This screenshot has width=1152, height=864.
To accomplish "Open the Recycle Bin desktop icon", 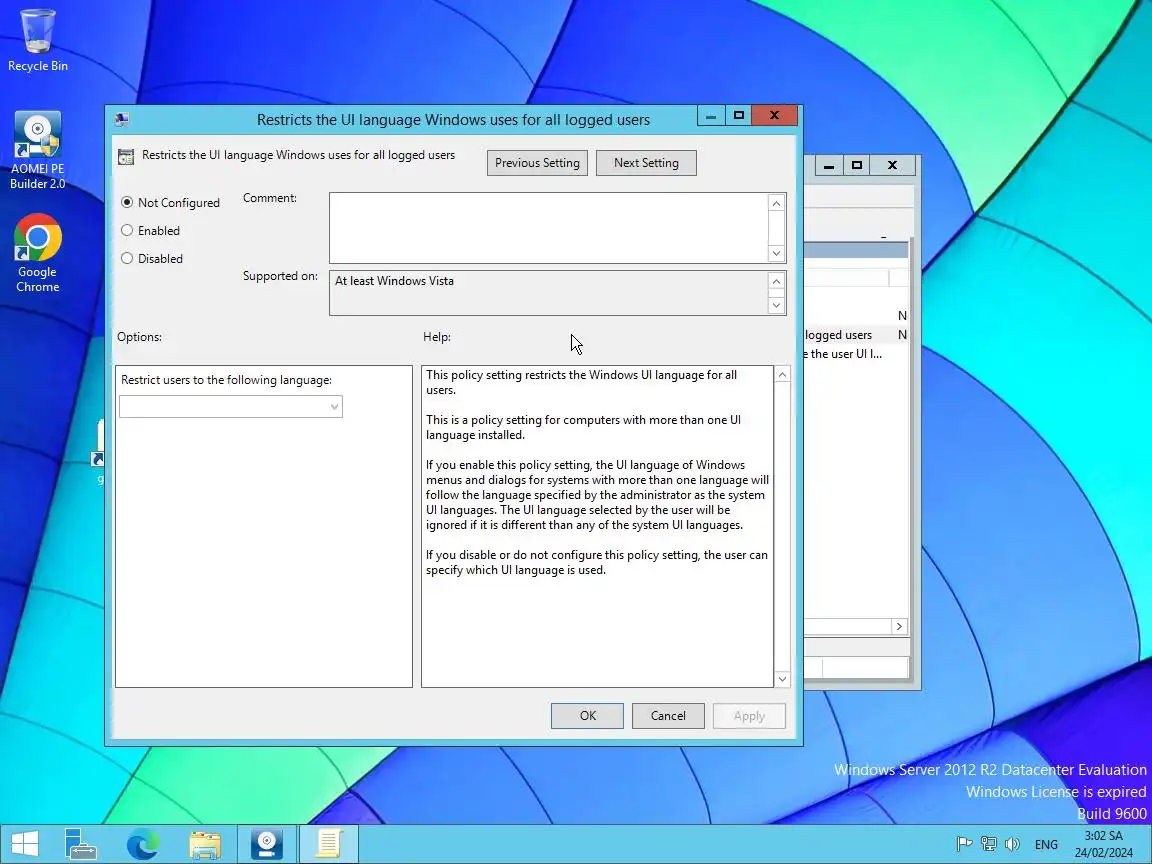I will 37,40.
